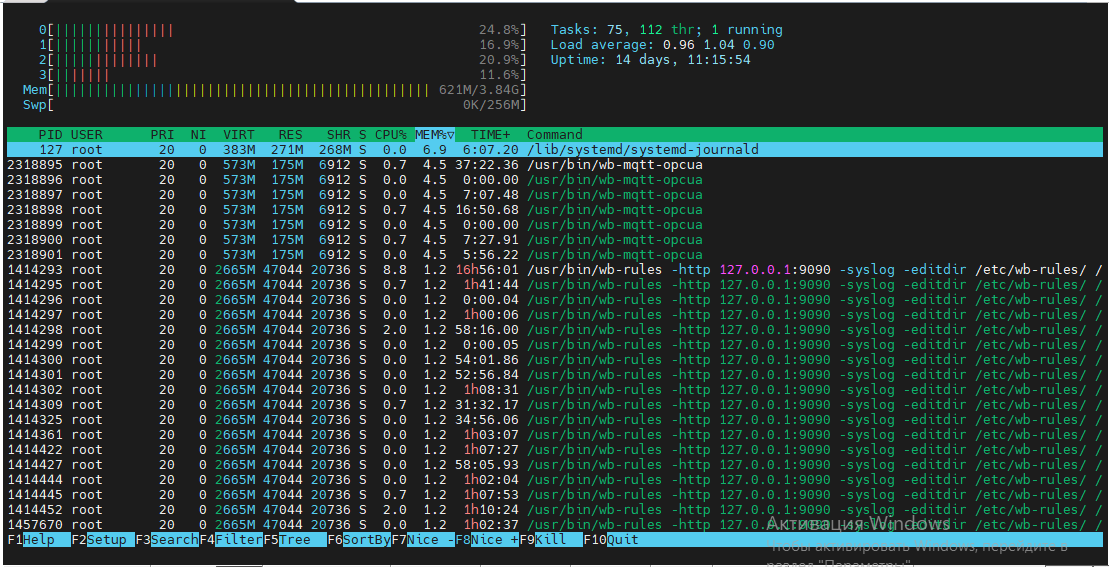Sort by the NI column header
Viewport: 1109px width, 567px height.
(x=198, y=134)
